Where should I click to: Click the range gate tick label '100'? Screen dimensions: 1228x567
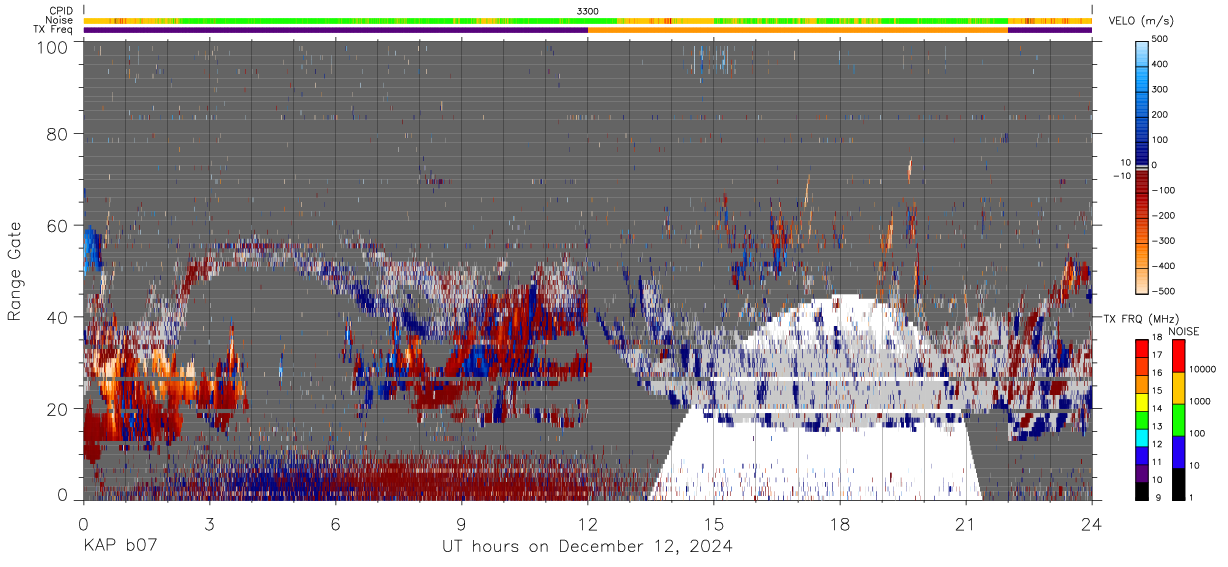tap(53, 47)
